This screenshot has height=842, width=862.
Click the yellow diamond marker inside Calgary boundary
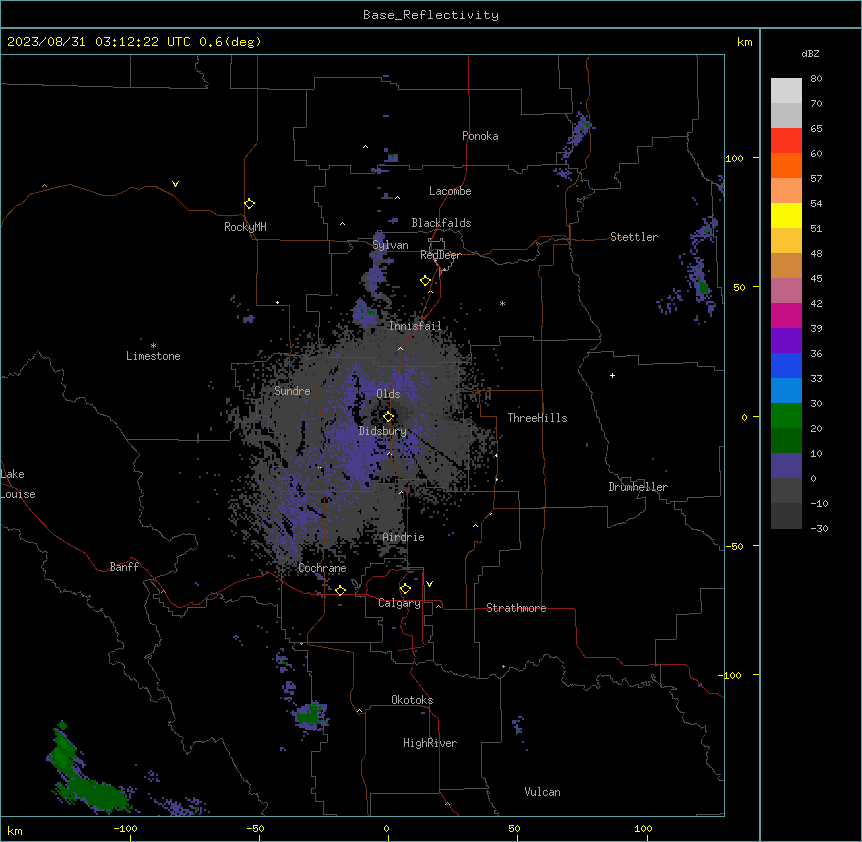pos(405,589)
